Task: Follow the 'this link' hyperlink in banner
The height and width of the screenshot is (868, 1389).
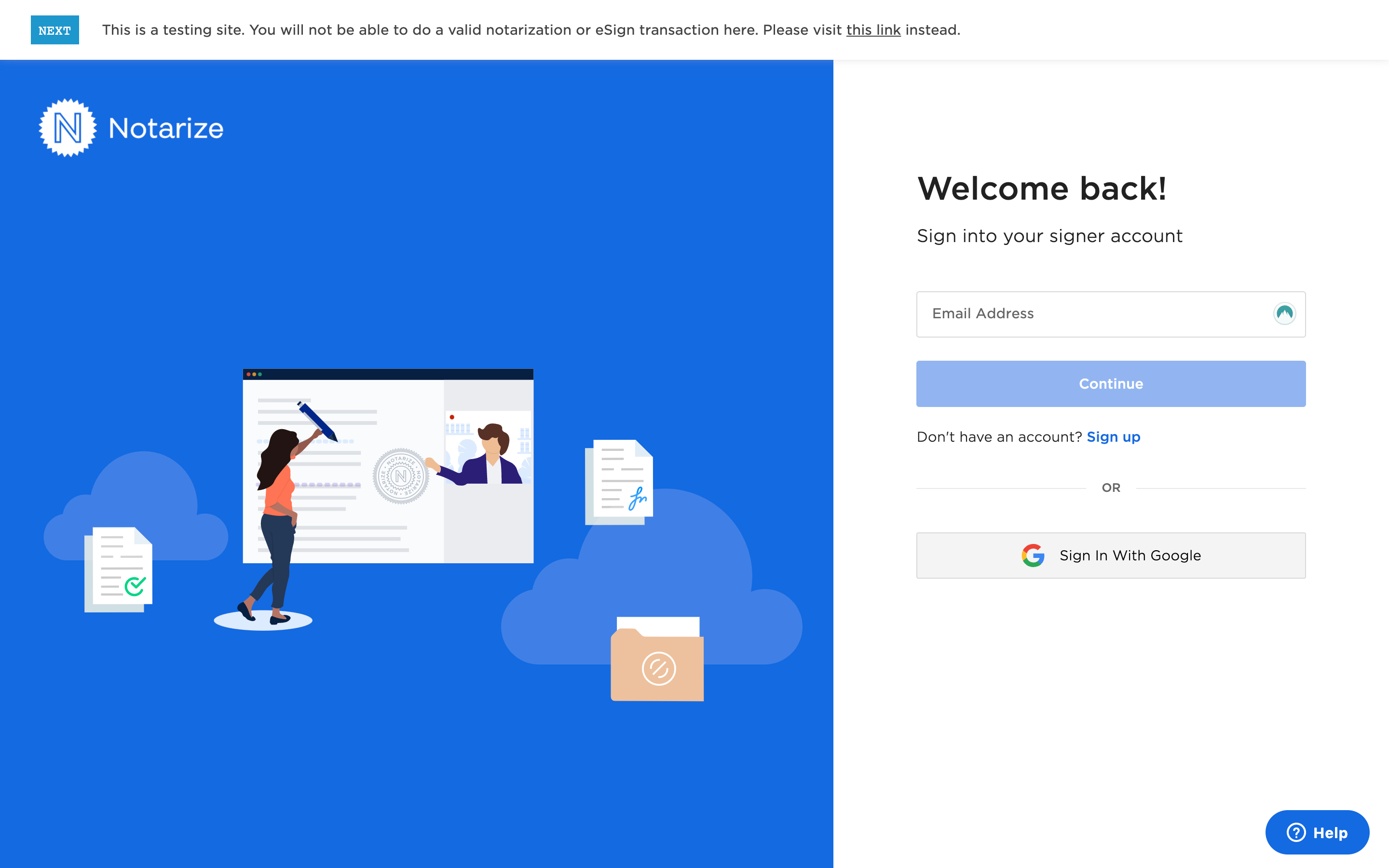Action: coord(873,30)
